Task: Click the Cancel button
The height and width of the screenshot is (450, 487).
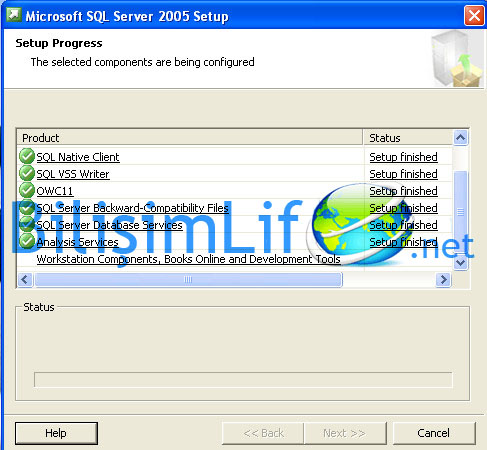Action: click(x=434, y=433)
